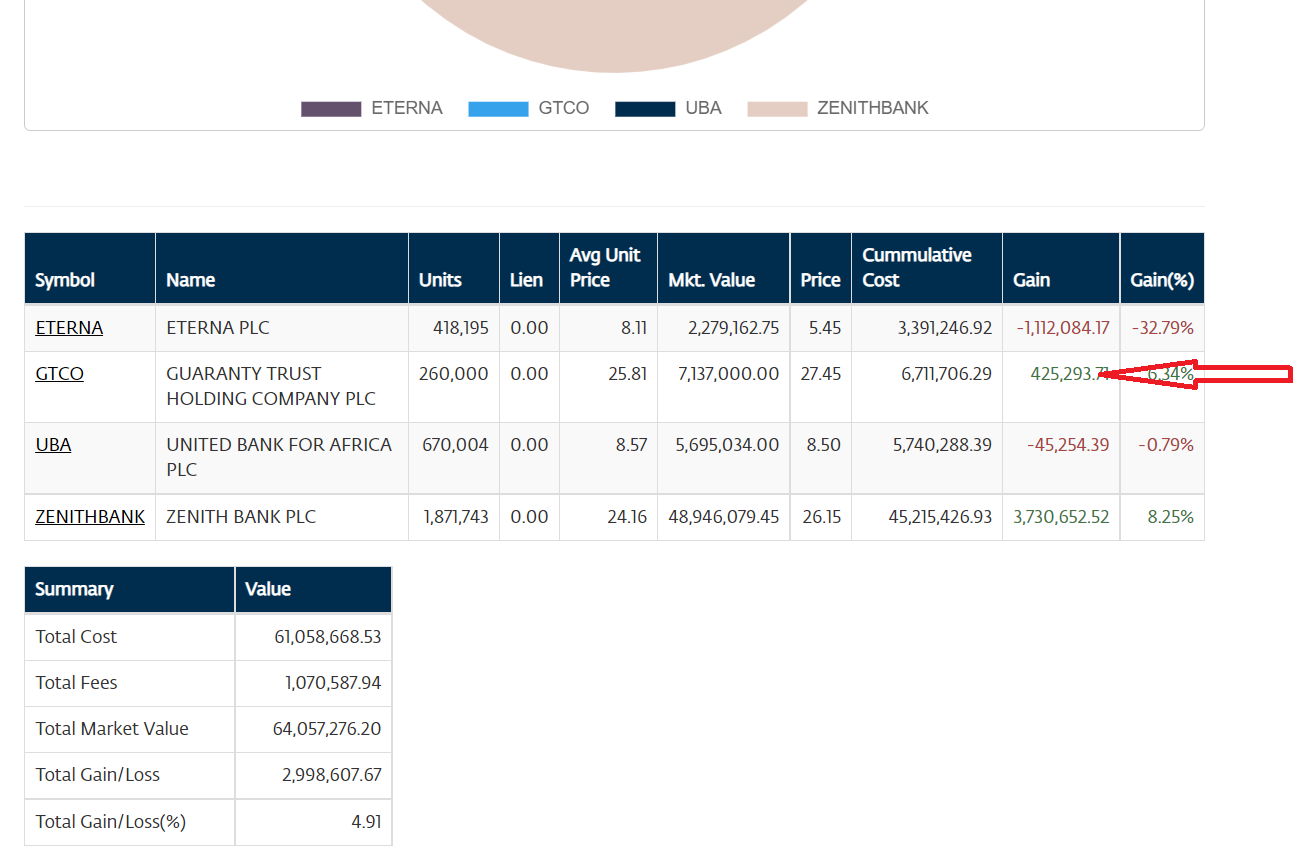Click UBA price 8.50
This screenshot has height=856, width=1301.
pos(824,445)
